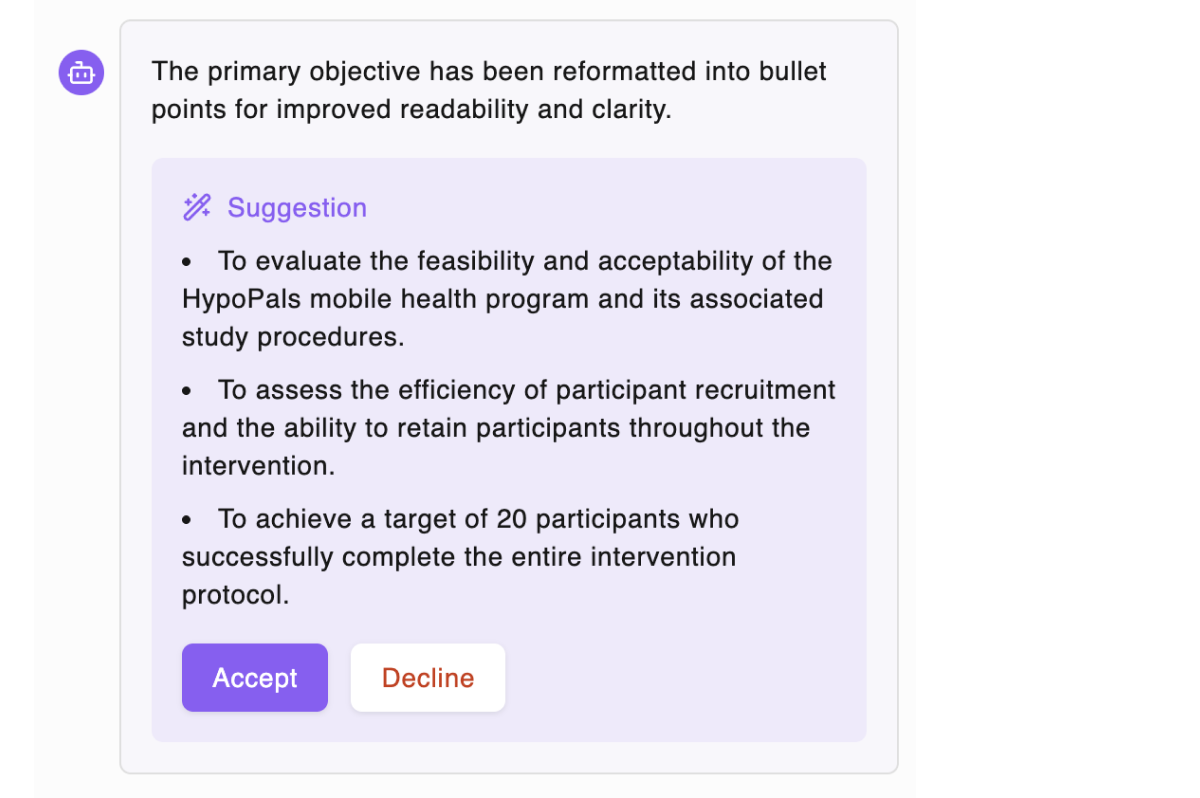This screenshot has width=1200, height=798.
Task: Click the bullet about participant recruitment efficiency
Action: 507,427
